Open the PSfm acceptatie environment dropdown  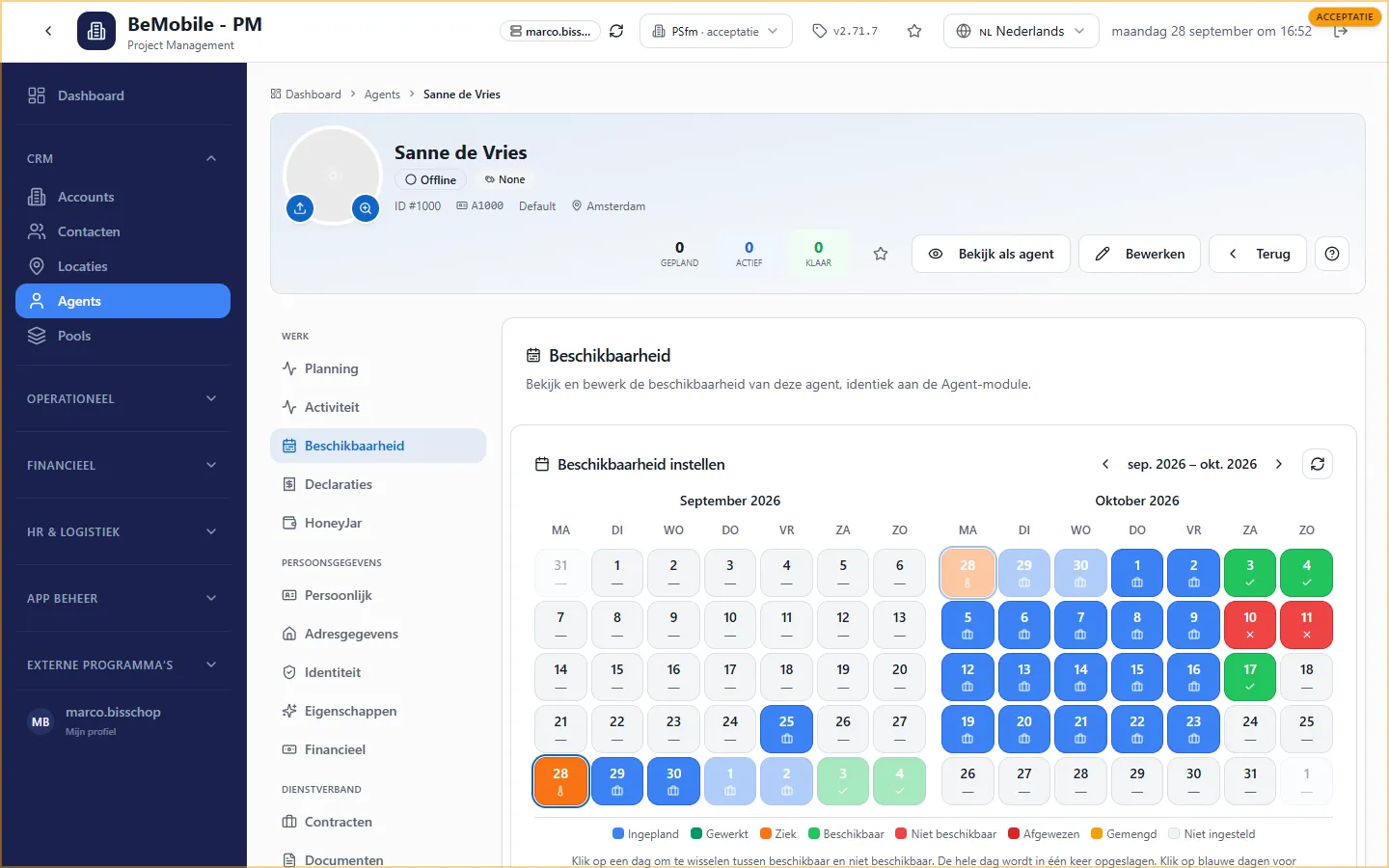click(x=716, y=31)
